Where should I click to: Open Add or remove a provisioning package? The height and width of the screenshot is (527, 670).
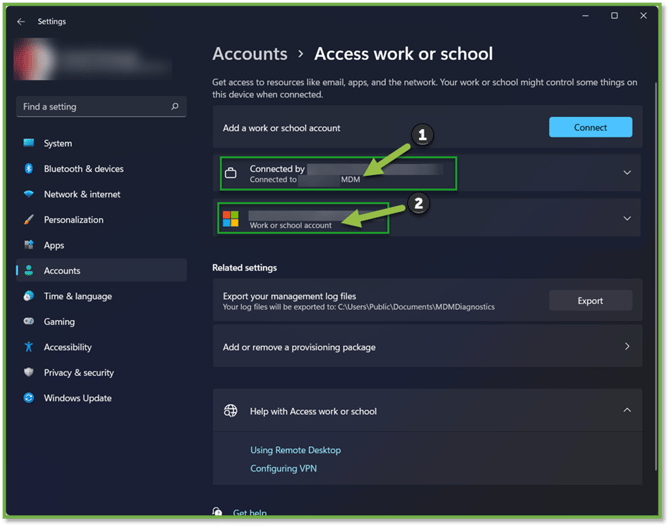[x=428, y=347]
